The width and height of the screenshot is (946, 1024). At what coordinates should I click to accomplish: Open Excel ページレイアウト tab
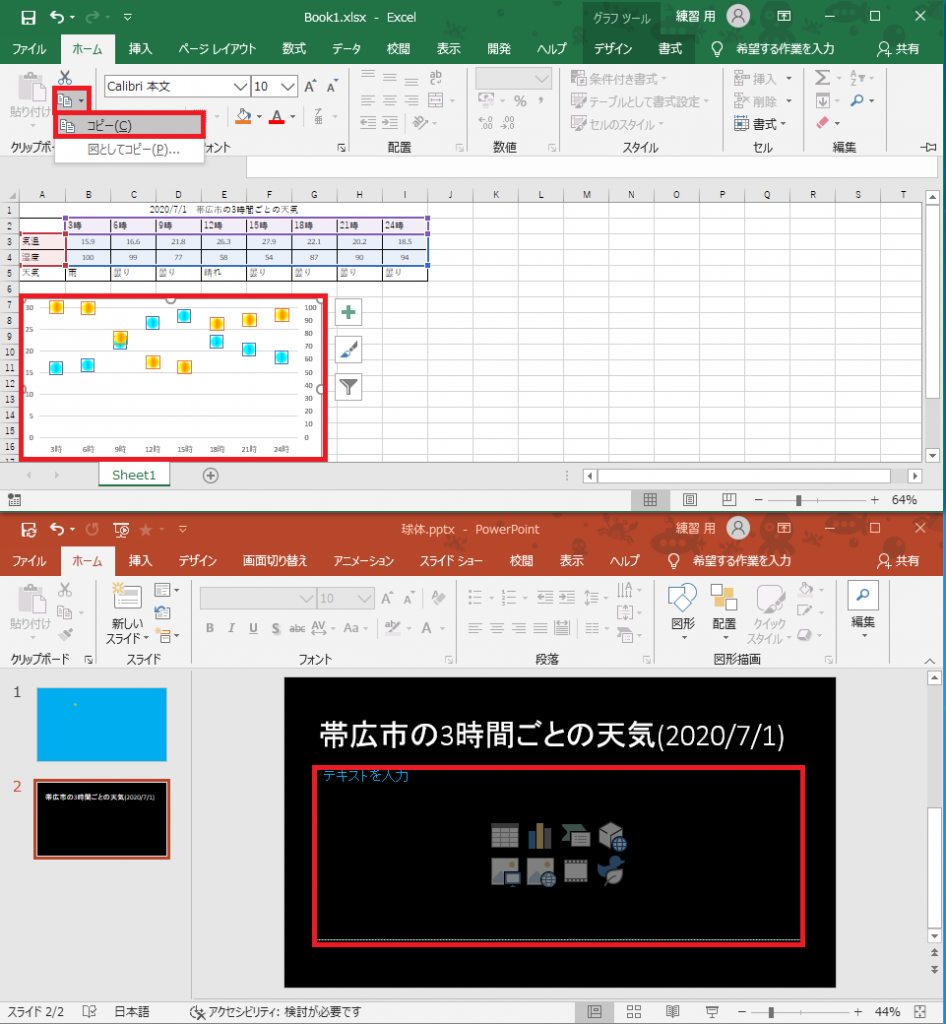pos(217,49)
